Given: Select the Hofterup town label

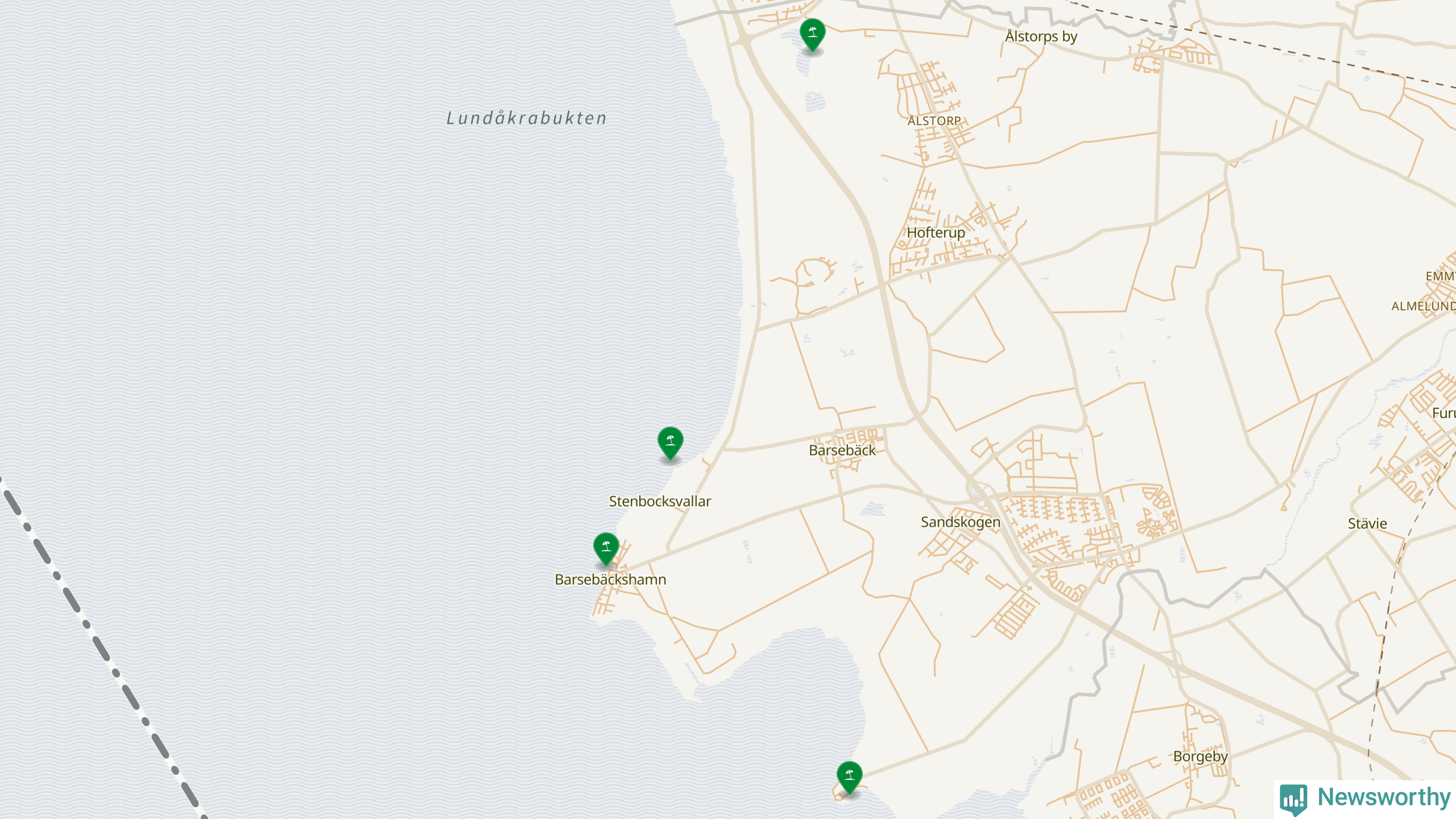Looking at the screenshot, I should click(x=936, y=233).
